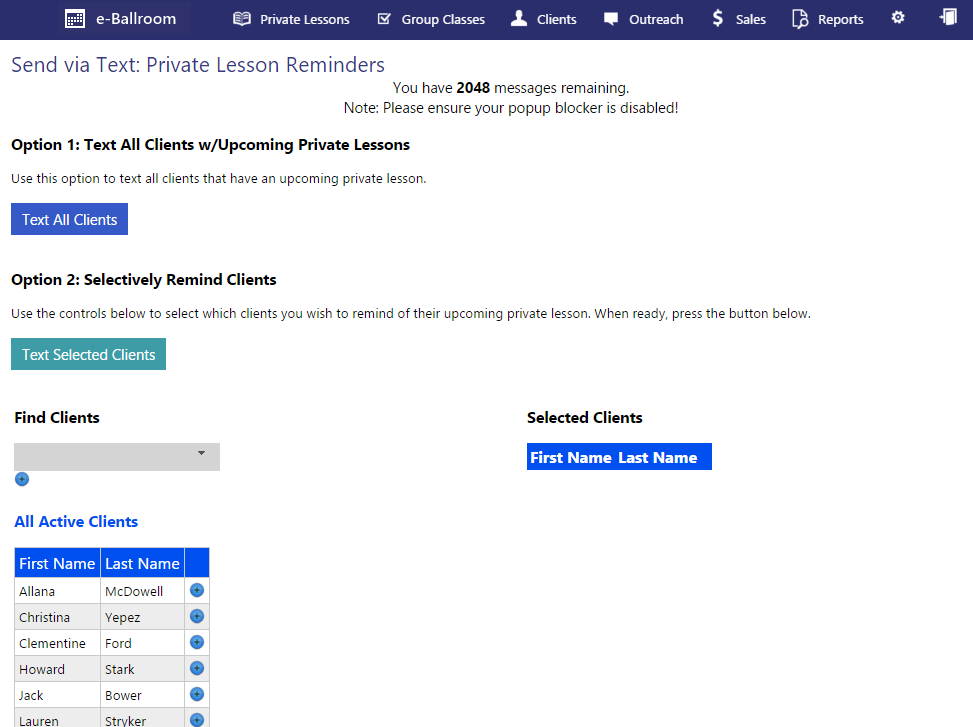
Task: Open the Find Clients dropdown
Action: click(116, 456)
